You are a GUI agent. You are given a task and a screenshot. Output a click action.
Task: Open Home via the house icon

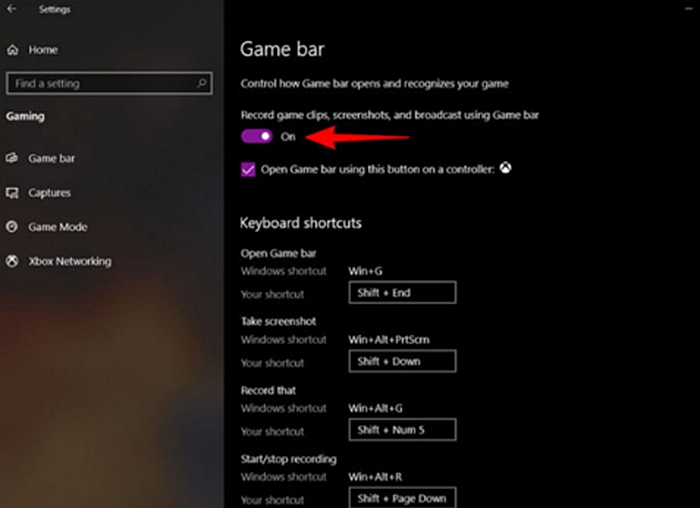12,50
